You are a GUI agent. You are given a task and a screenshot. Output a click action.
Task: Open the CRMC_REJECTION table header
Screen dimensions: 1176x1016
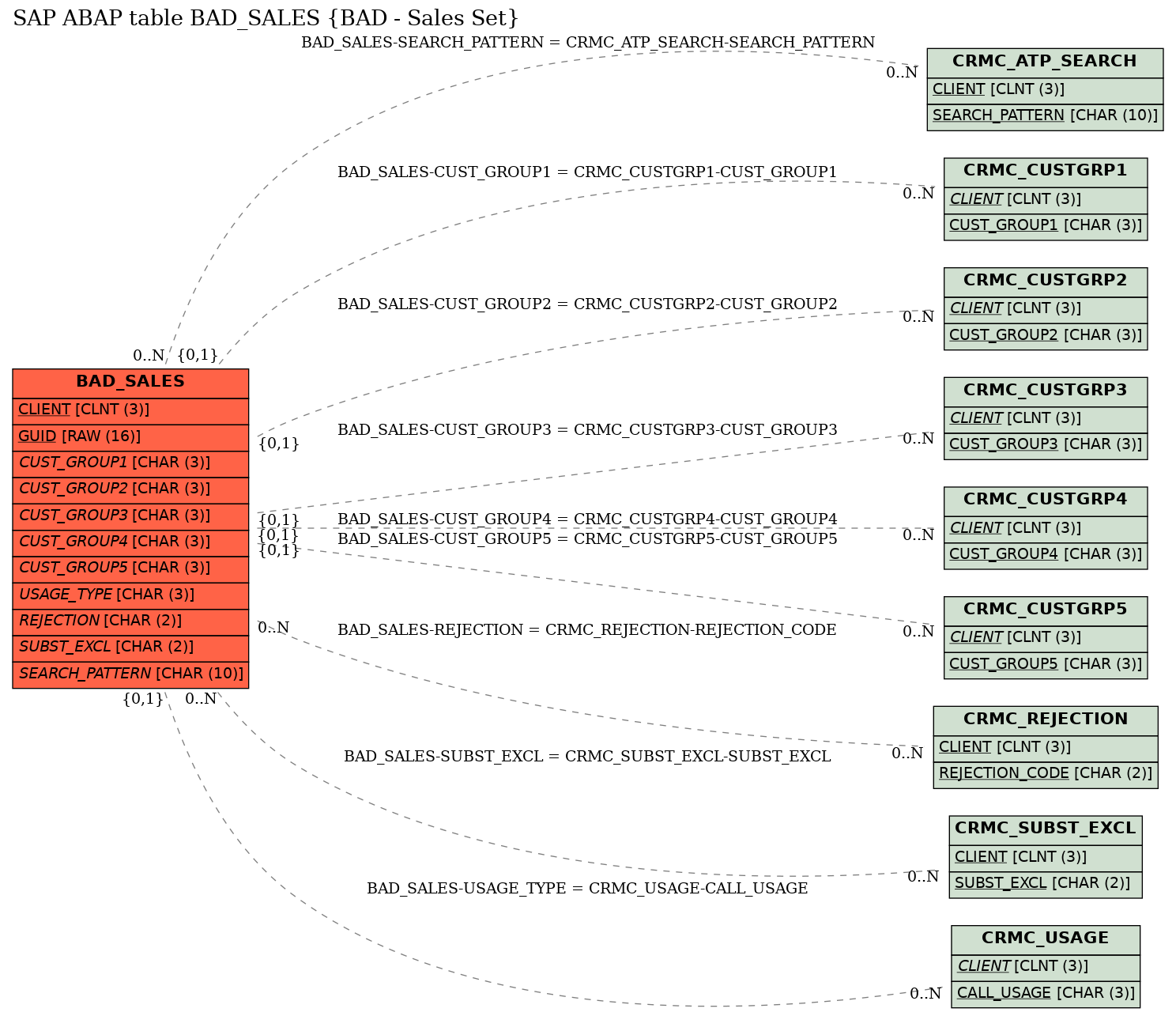coord(1046,720)
